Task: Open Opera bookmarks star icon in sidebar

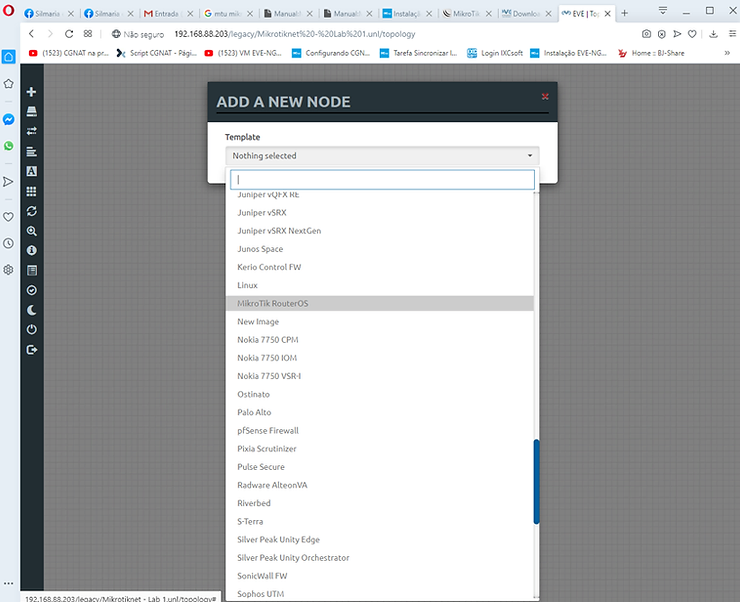Action: [8, 84]
